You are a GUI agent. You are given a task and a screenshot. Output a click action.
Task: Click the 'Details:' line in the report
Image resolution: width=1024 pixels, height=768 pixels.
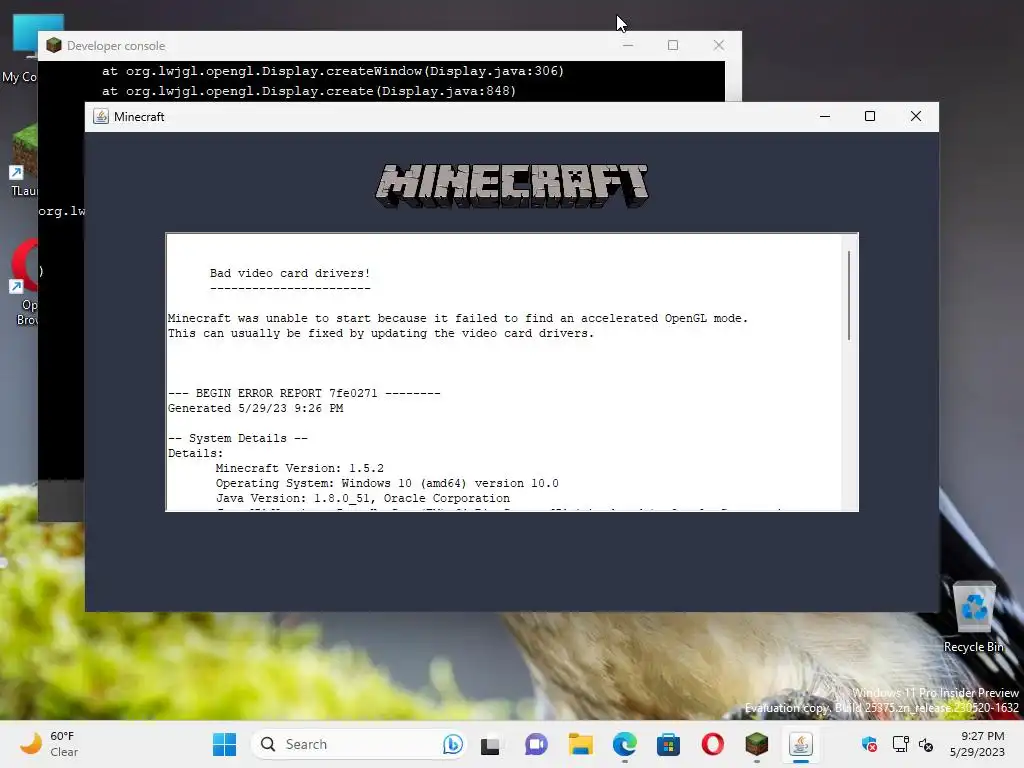click(x=195, y=453)
